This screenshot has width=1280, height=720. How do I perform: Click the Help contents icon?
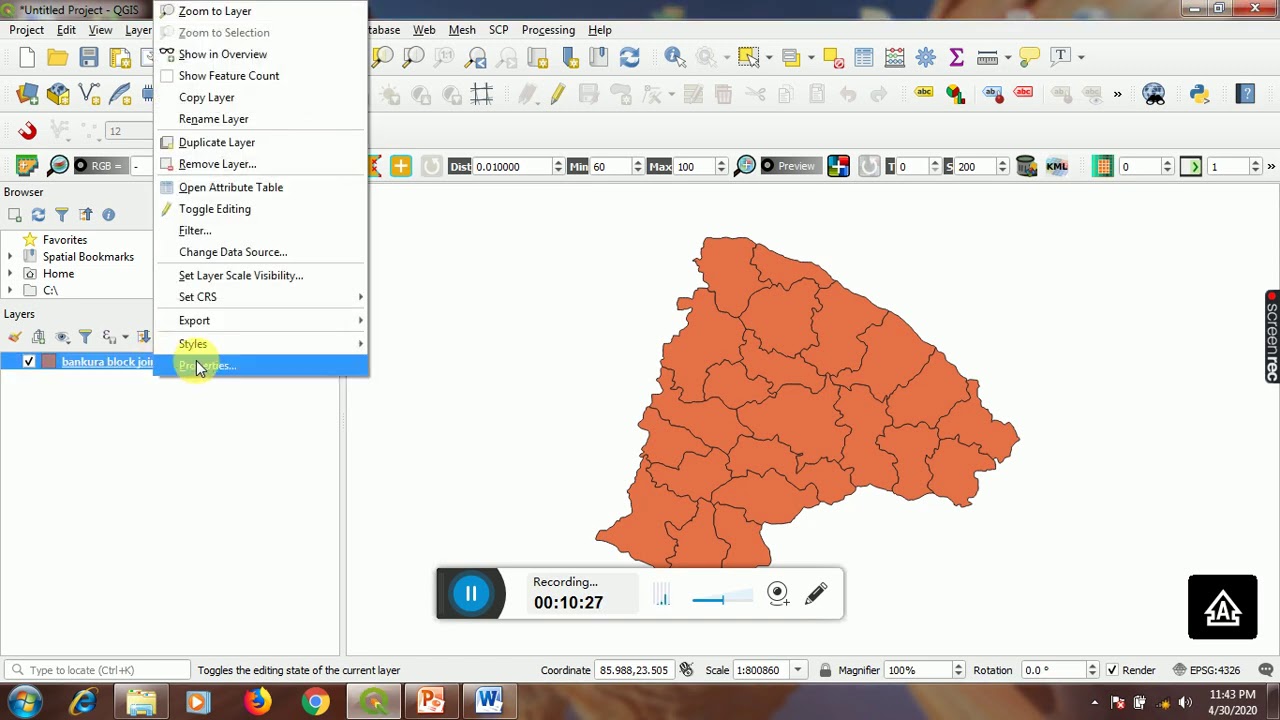click(1245, 94)
